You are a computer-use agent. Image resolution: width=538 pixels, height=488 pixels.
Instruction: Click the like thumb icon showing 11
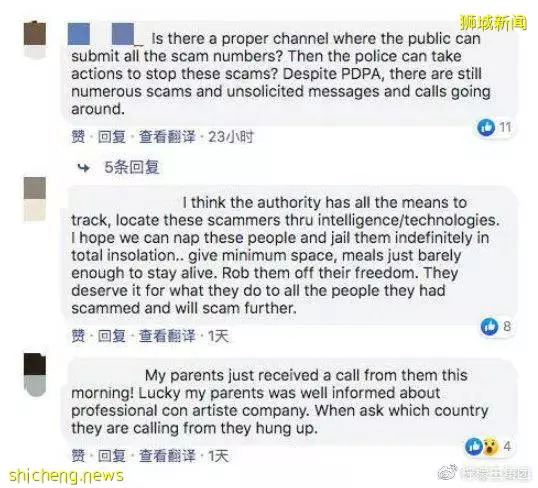[x=486, y=127]
